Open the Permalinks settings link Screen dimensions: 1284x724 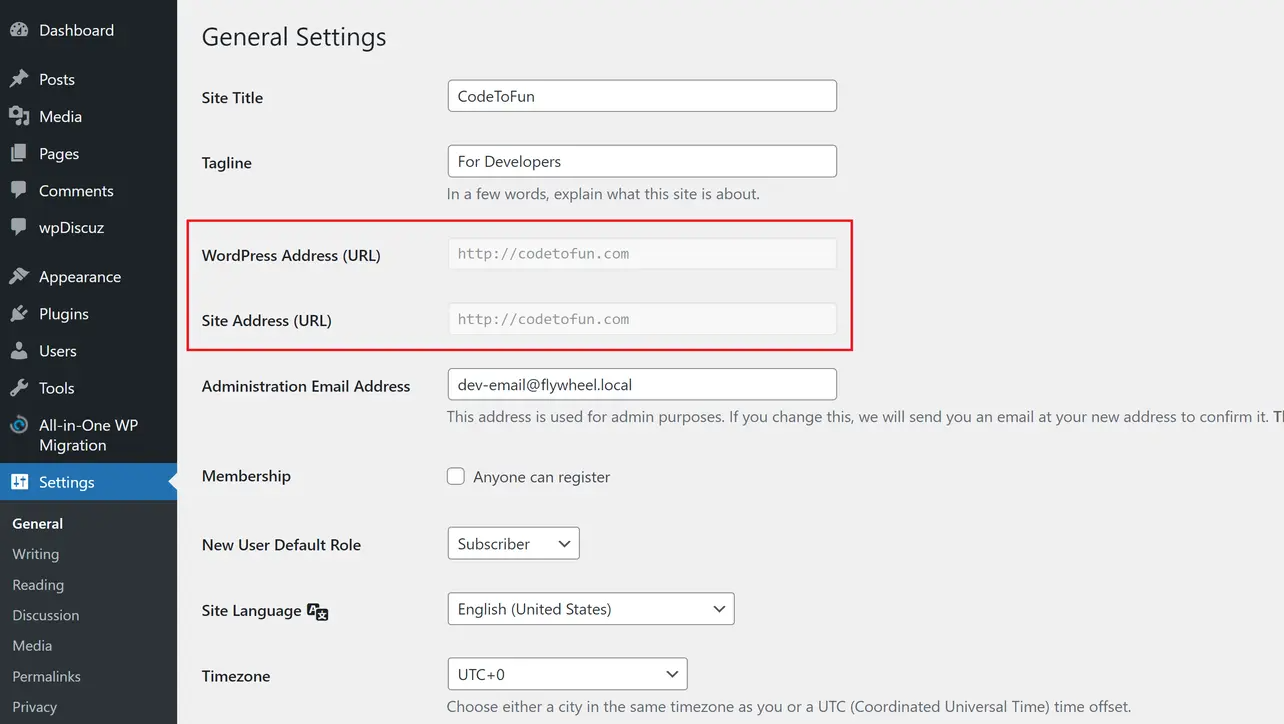pos(46,676)
